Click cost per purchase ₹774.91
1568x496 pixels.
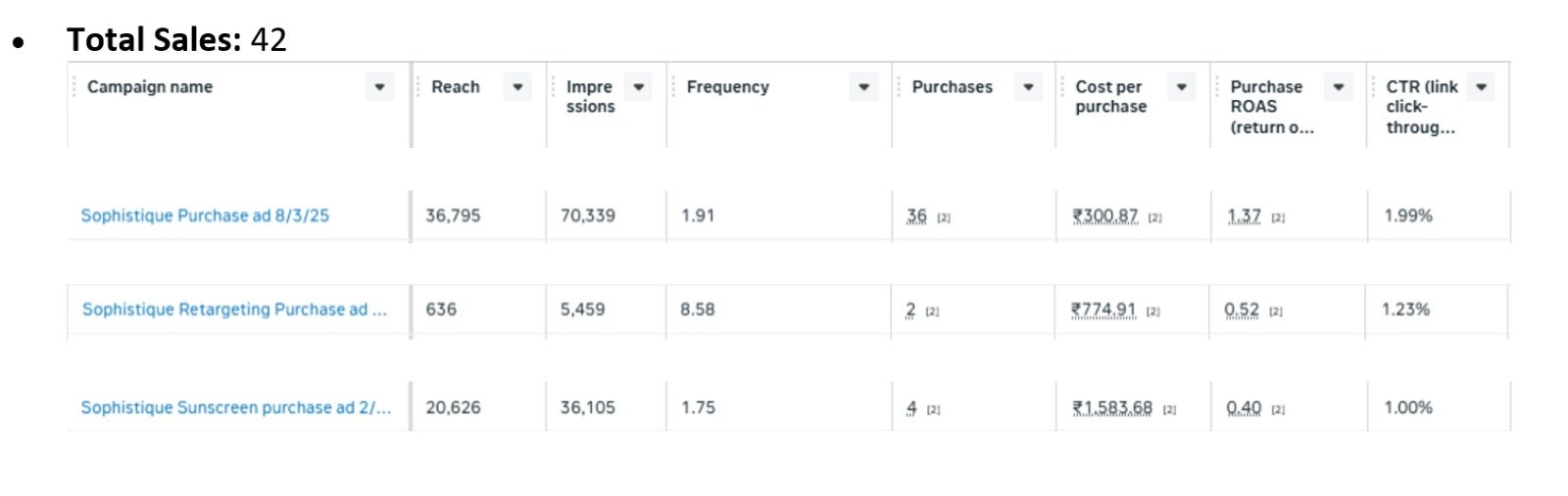pos(1103,310)
